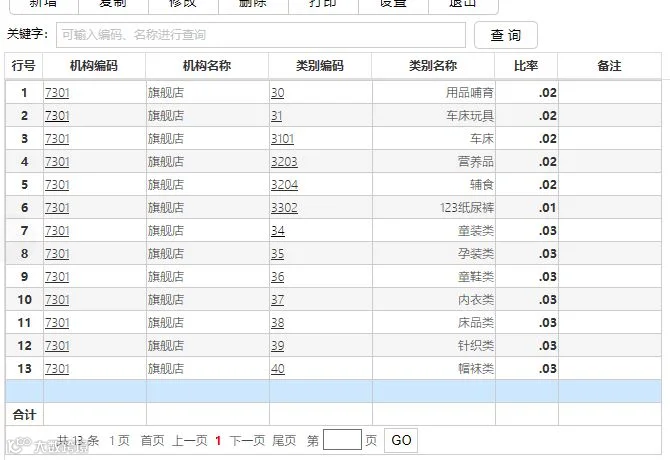The height and width of the screenshot is (460, 670).
Task: Open the 7301 link in row 10
Action: [57, 300]
